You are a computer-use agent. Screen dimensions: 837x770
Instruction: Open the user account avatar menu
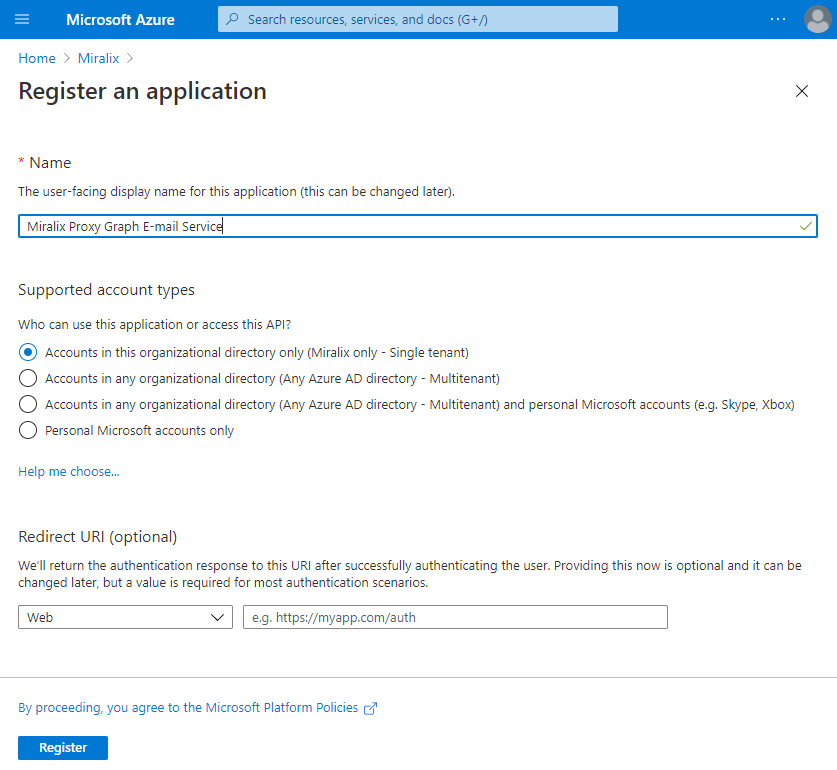tap(817, 19)
